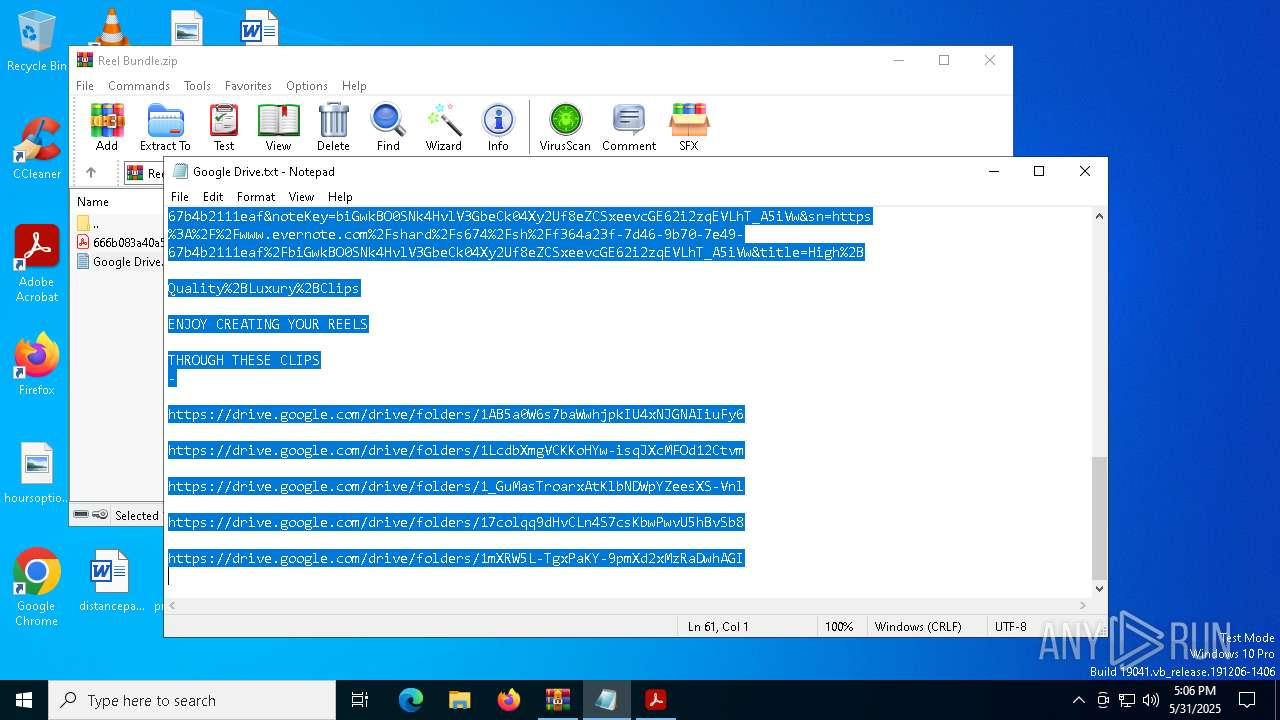Click the Drive link ending in U5hBv5b8
The height and width of the screenshot is (720, 1280).
pyautogui.click(x=456, y=522)
